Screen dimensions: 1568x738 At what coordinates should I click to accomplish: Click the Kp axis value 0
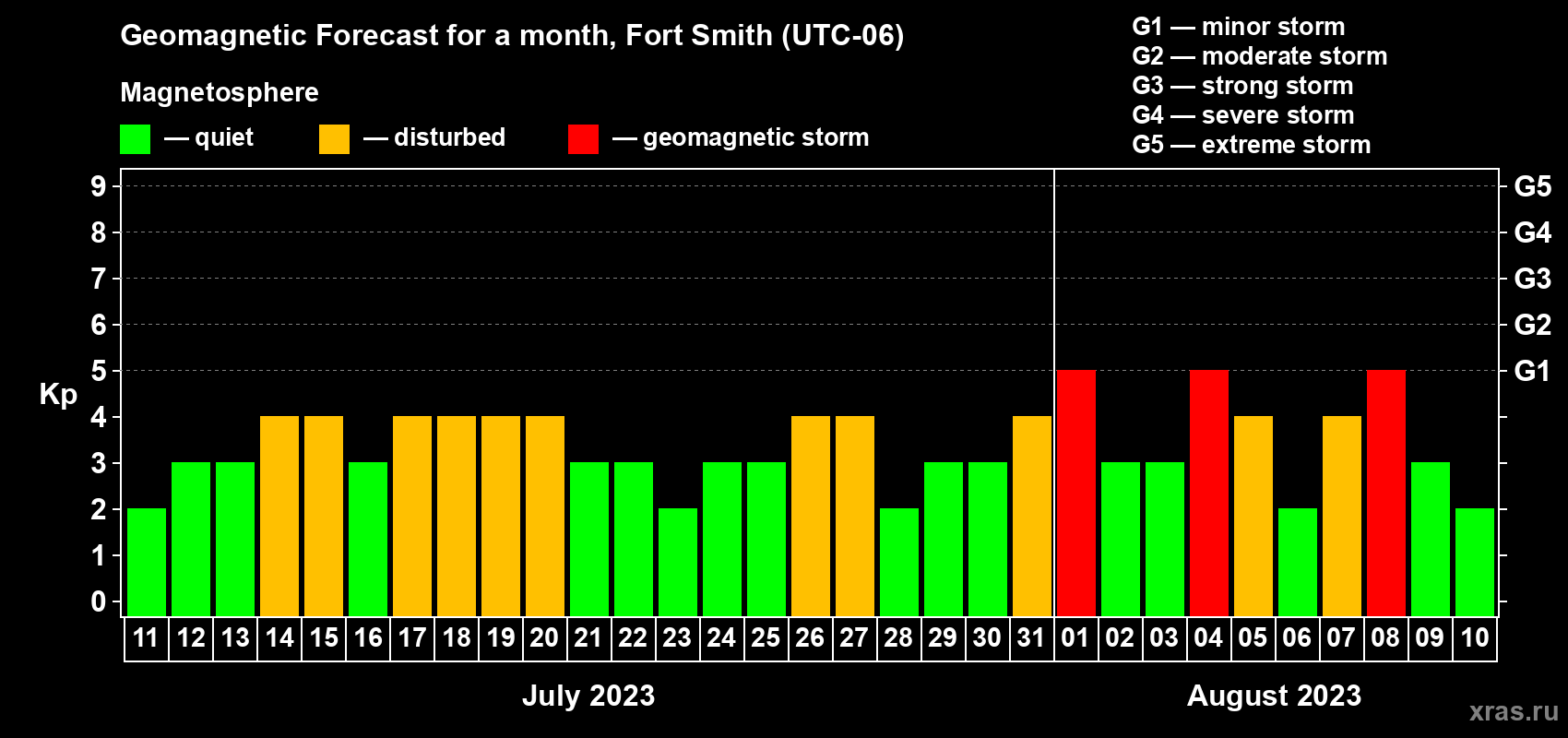click(x=99, y=601)
